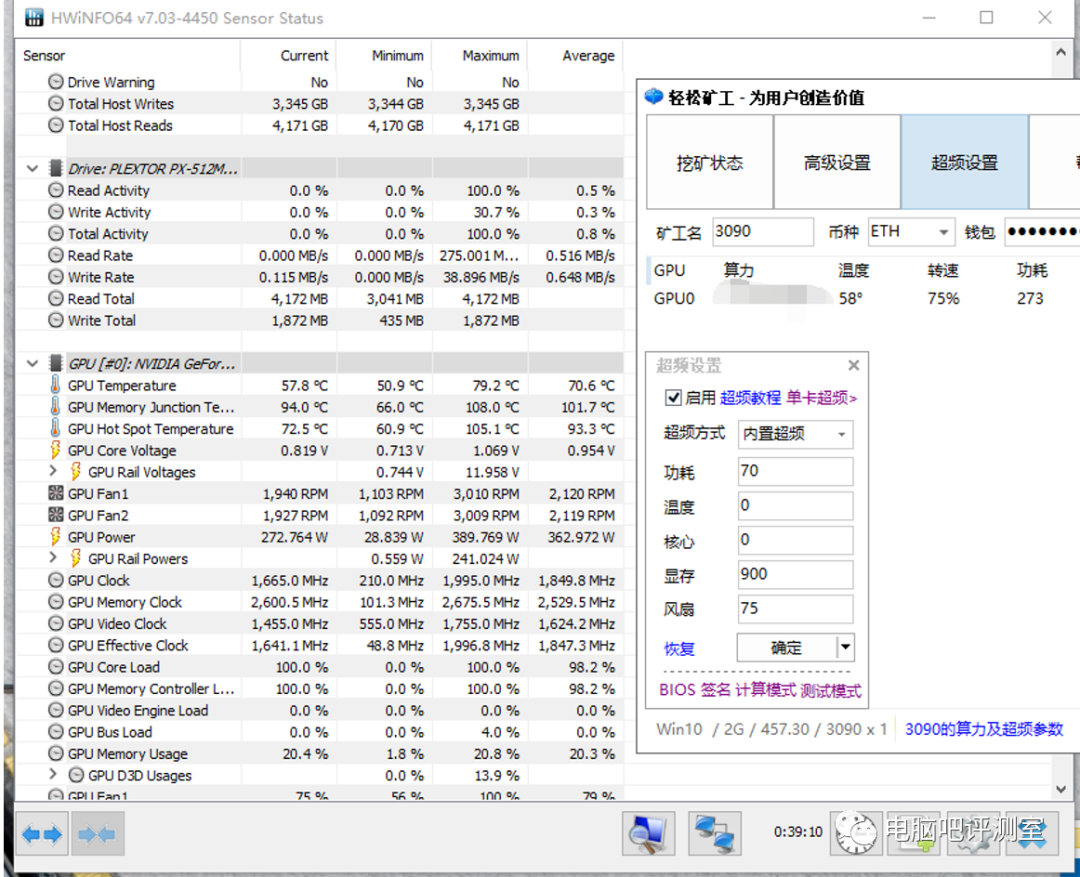Viewport: 1080px width, 877px height.
Task: Click the collapse-columns arrows icon at bottom left
Action: pyautogui.click(x=97, y=835)
